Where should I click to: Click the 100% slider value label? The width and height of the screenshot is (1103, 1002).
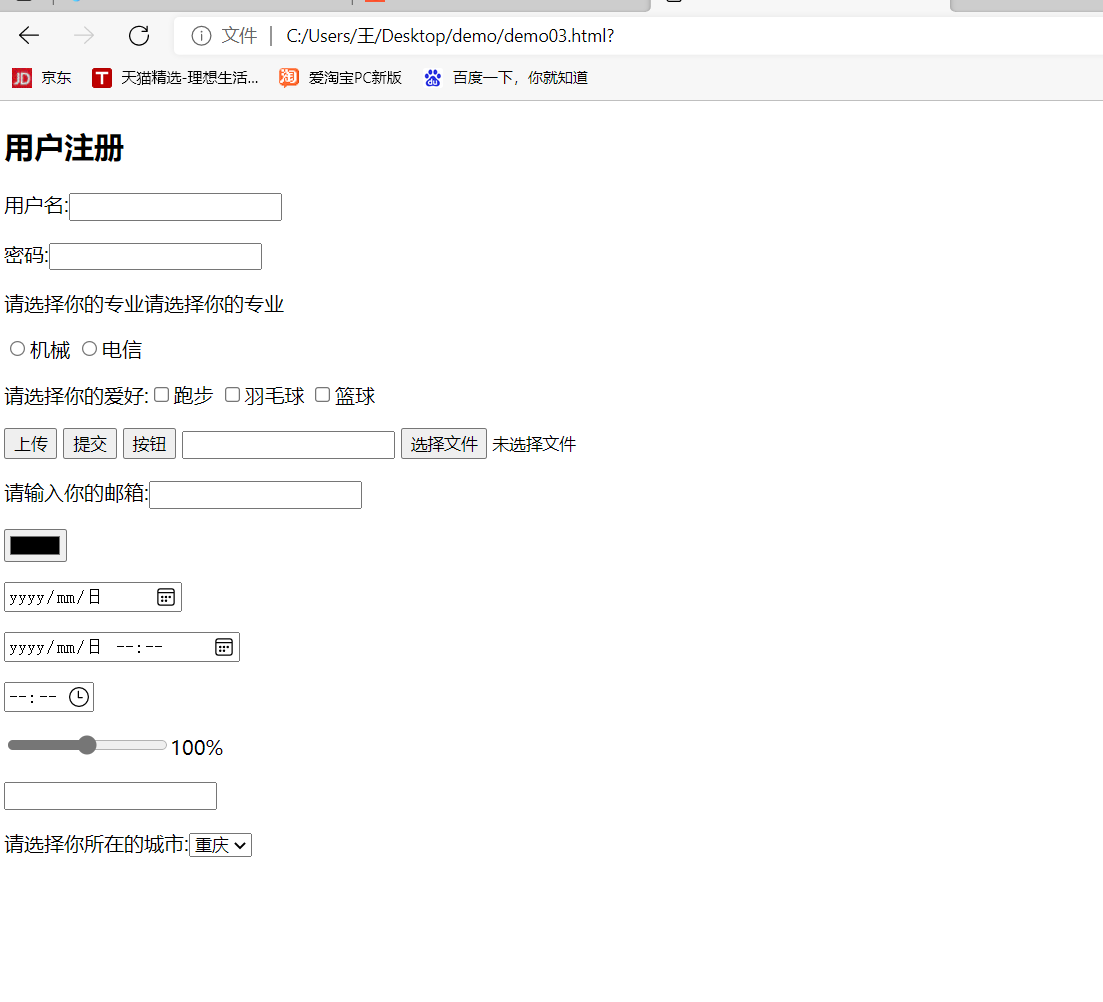197,748
